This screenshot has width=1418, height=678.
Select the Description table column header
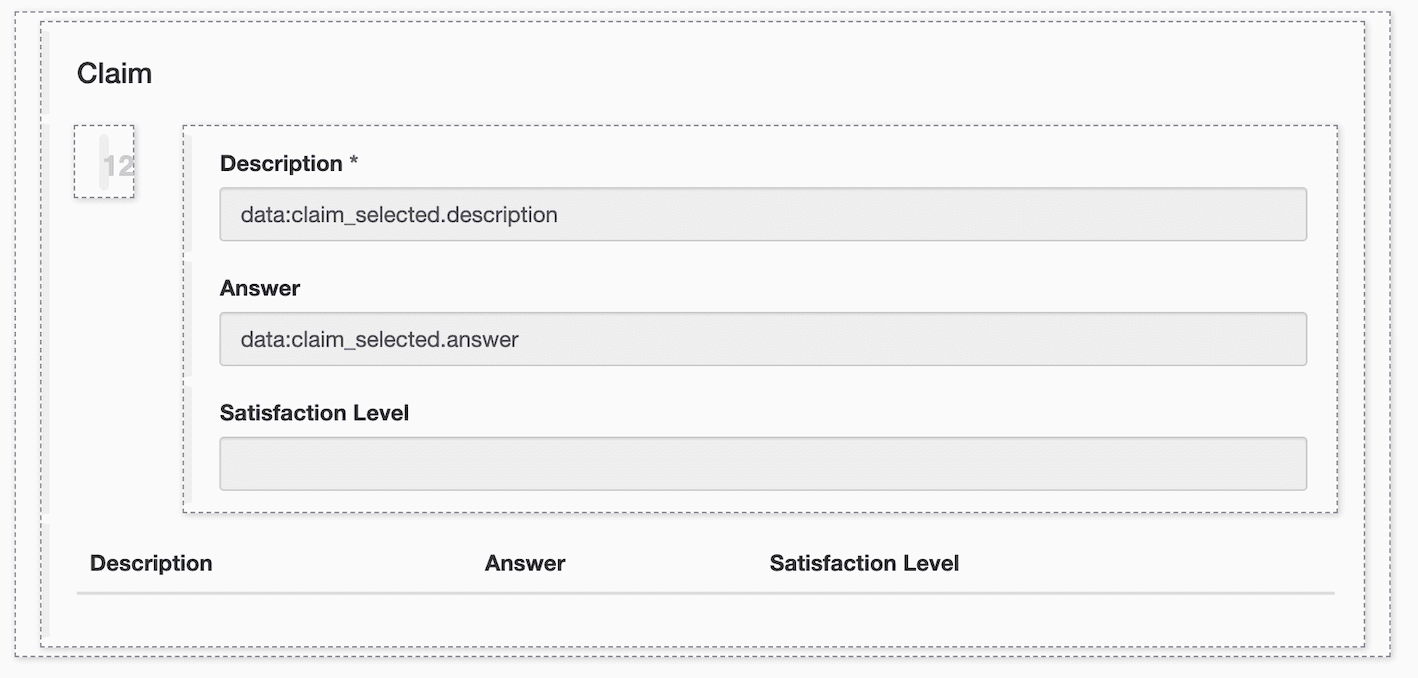click(151, 563)
